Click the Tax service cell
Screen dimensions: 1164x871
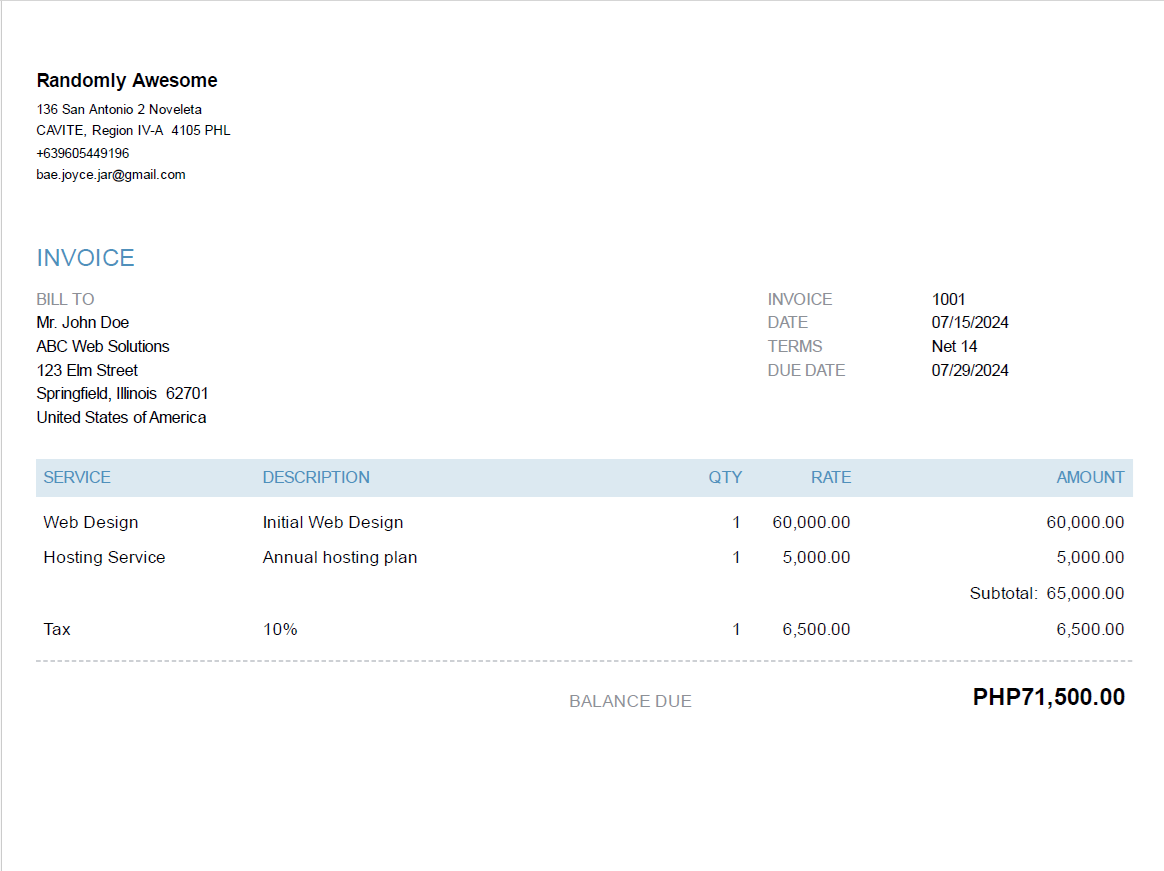tap(56, 629)
